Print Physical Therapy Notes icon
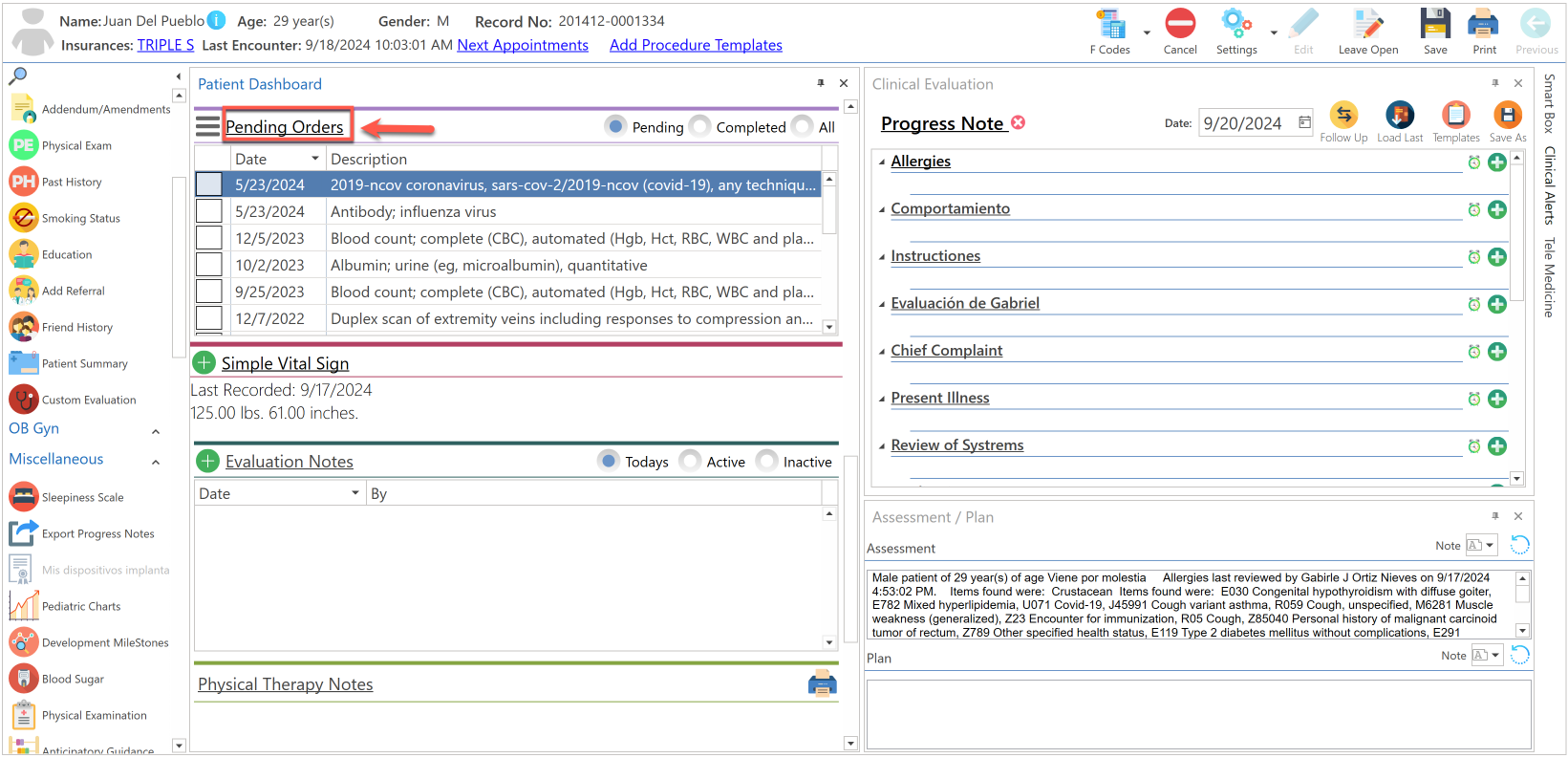This screenshot has height=758, width=1568. pyautogui.click(x=822, y=683)
